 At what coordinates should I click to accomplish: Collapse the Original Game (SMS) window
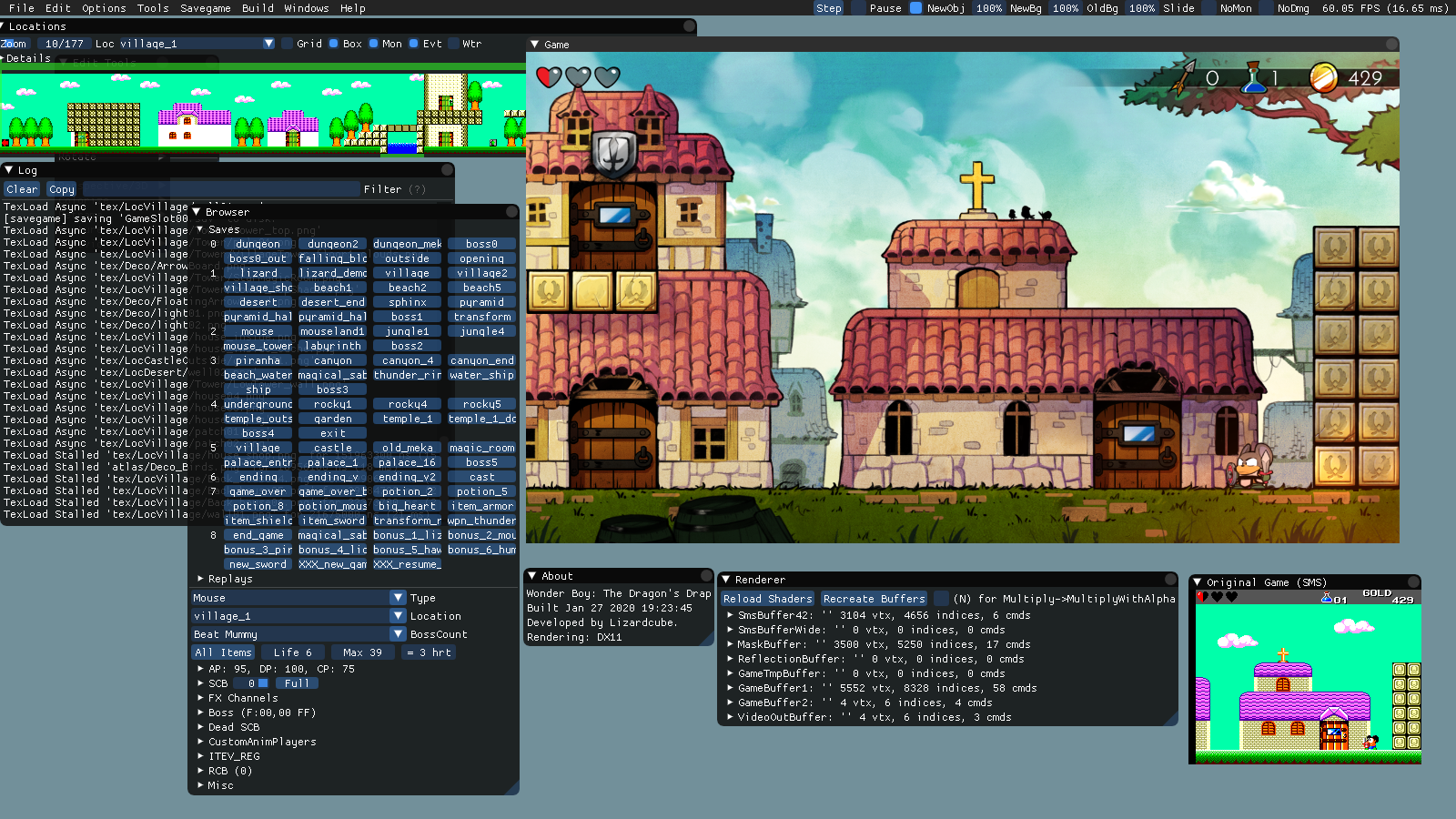(x=1198, y=582)
